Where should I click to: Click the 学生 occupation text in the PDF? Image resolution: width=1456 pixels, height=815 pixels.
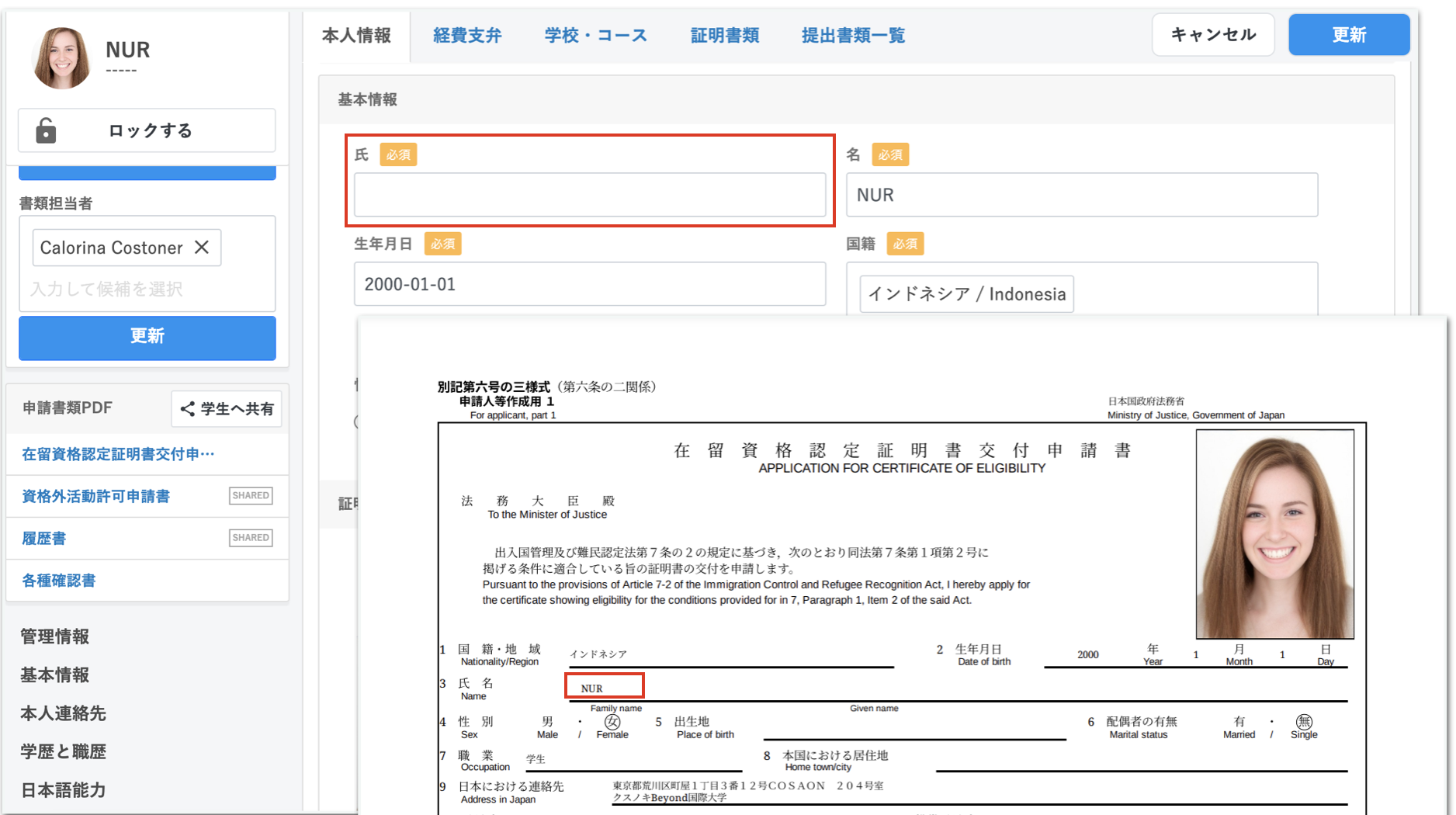pyautogui.click(x=536, y=759)
